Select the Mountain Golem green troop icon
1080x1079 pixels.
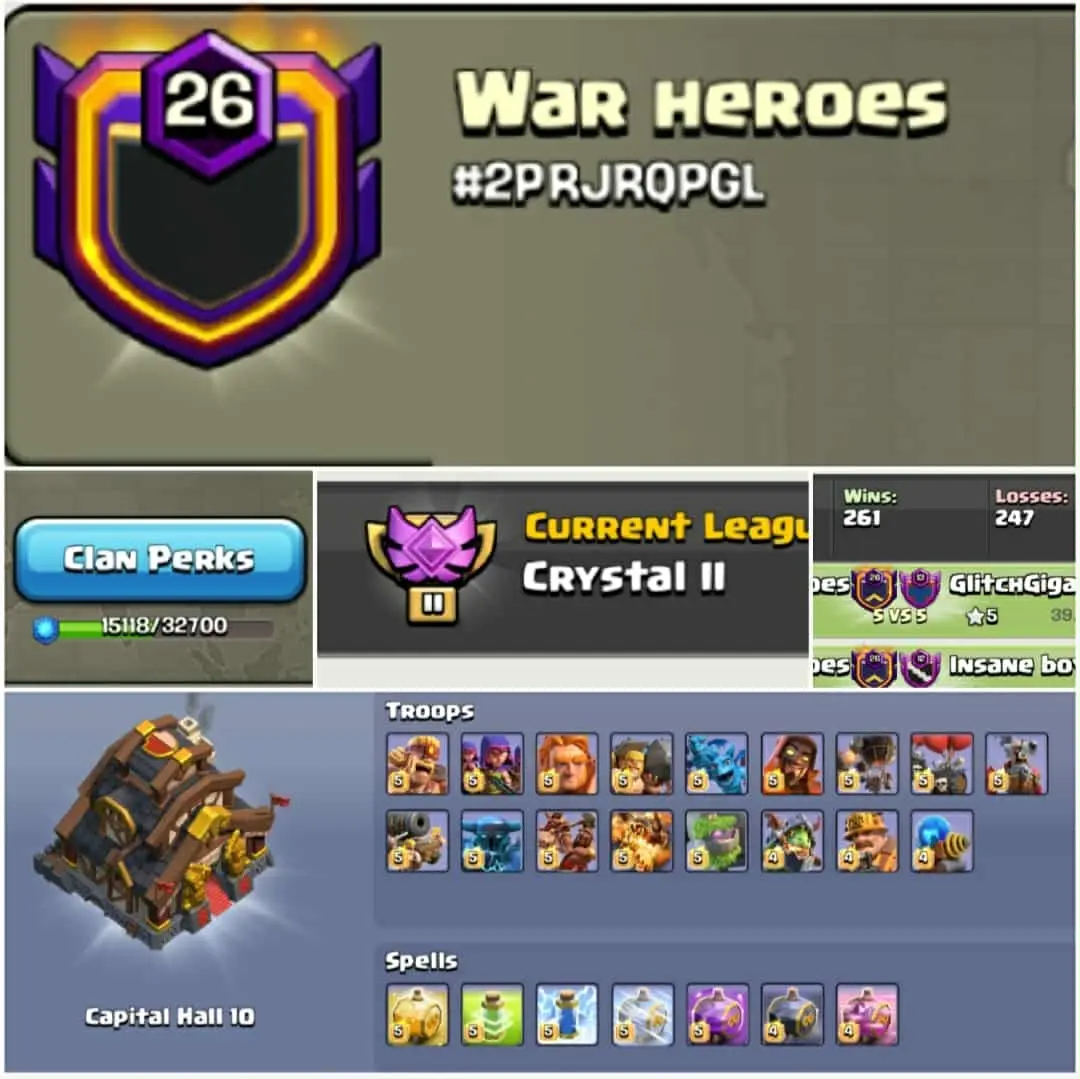pos(716,841)
